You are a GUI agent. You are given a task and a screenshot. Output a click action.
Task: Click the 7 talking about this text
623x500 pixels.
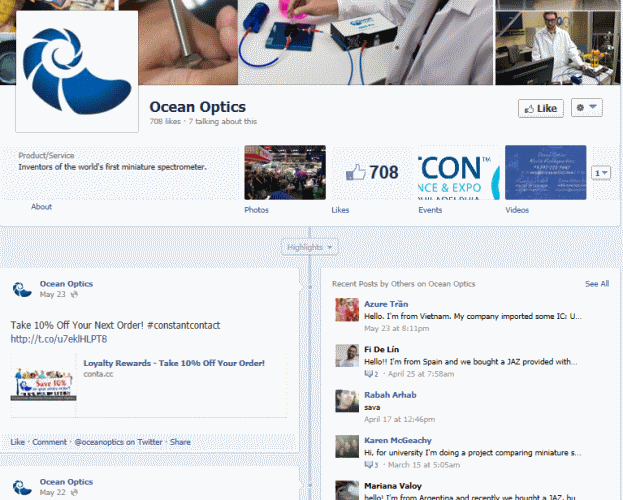(x=222, y=122)
